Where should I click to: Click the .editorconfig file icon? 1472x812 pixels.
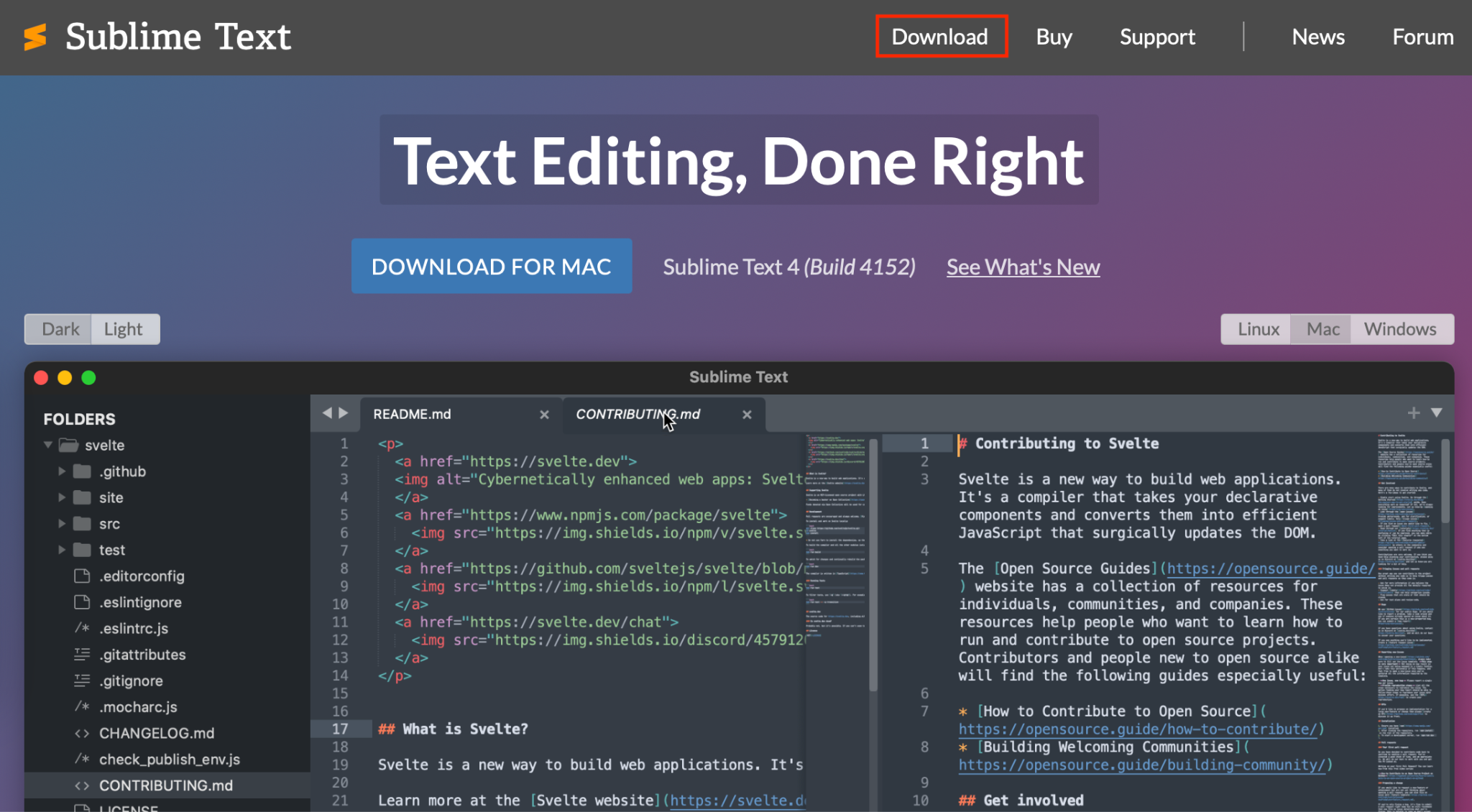[83, 576]
